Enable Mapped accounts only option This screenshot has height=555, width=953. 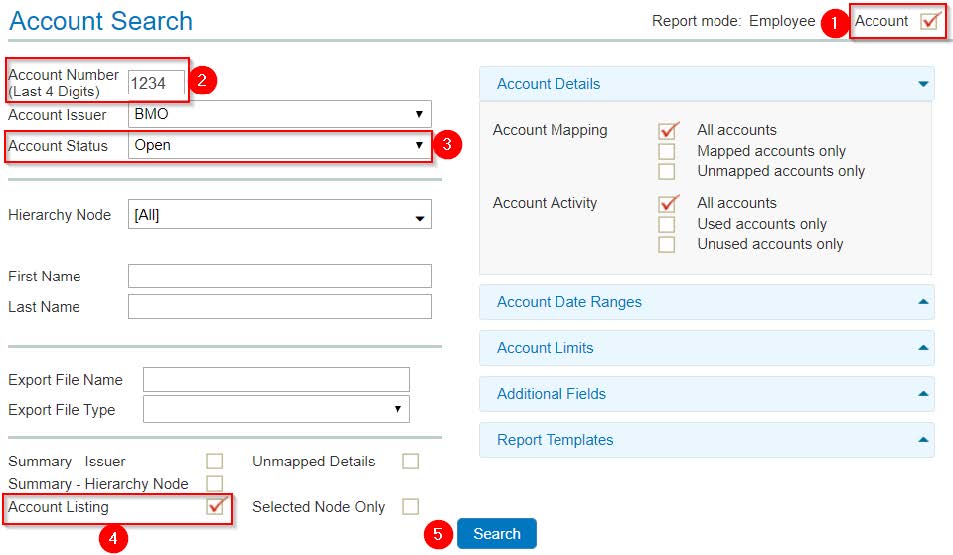pos(667,151)
